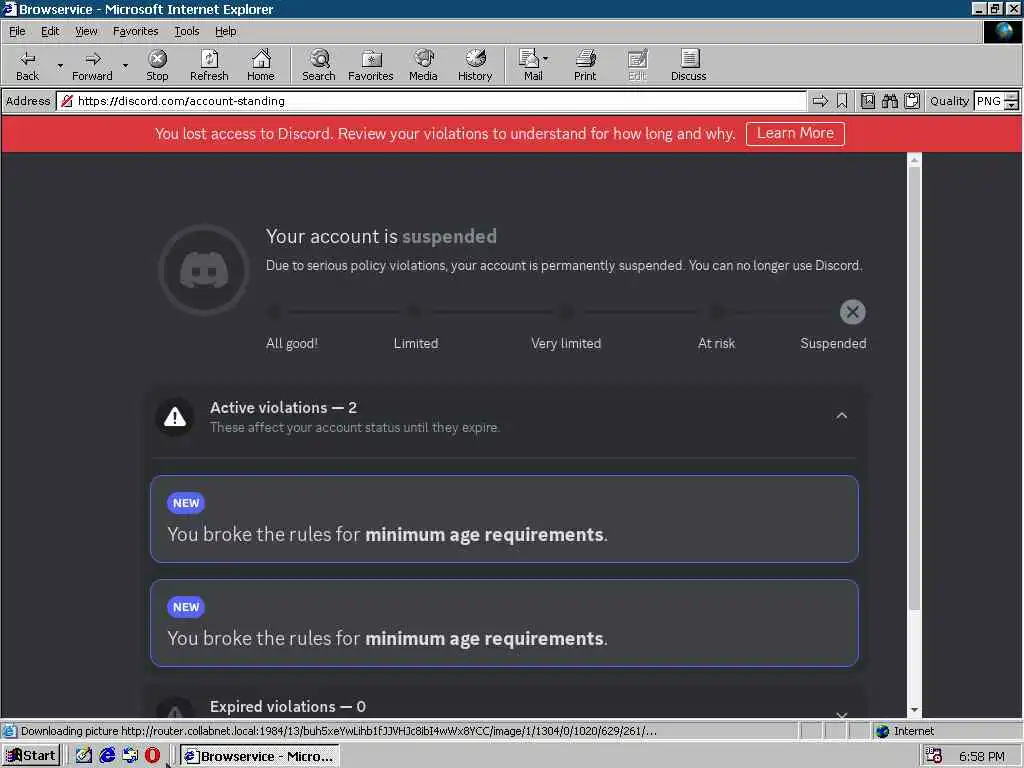The image size is (1024, 768).
Task: Open first minimum age requirements violation
Action: (504, 519)
